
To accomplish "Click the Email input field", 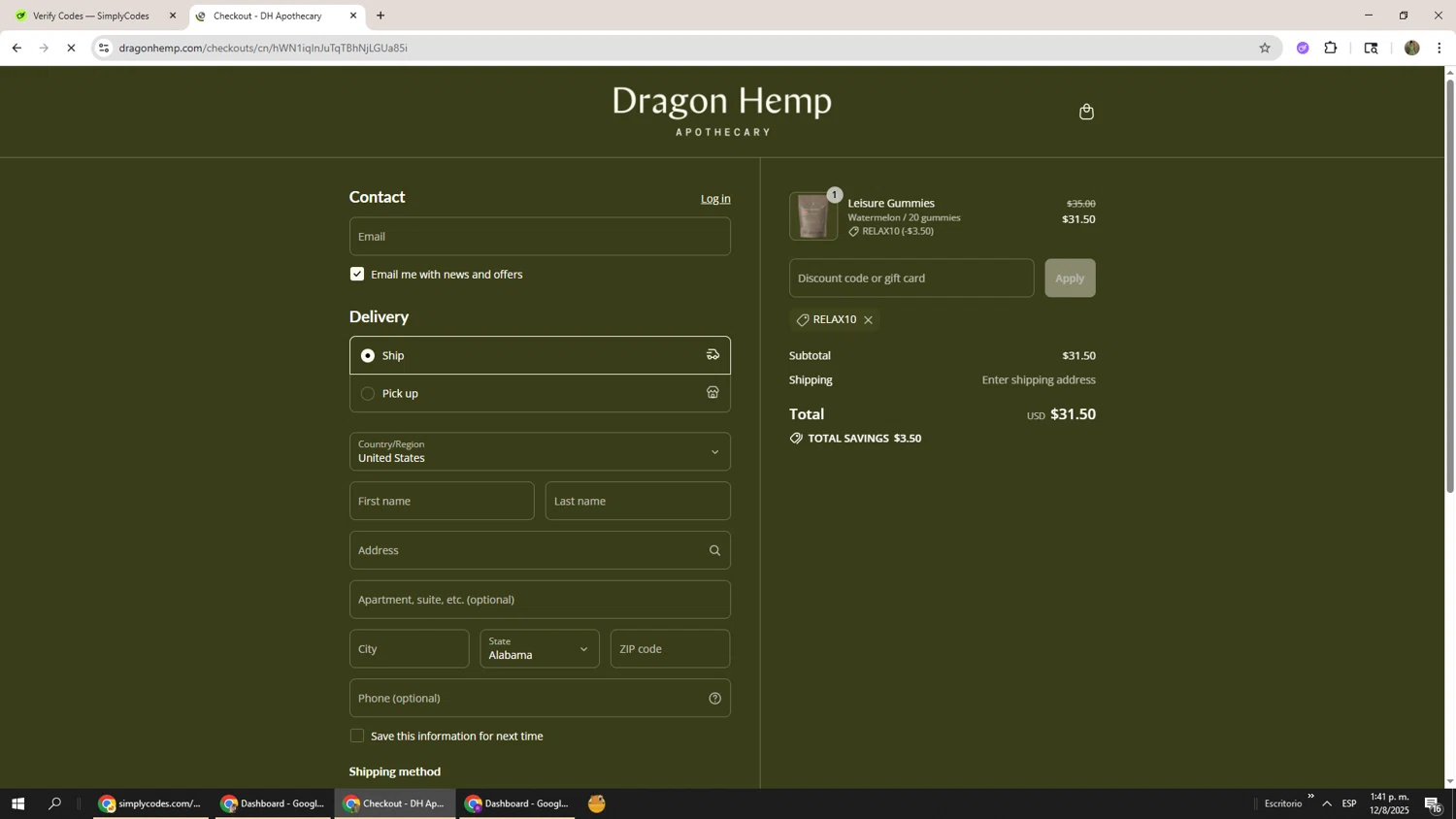I will point(540,237).
